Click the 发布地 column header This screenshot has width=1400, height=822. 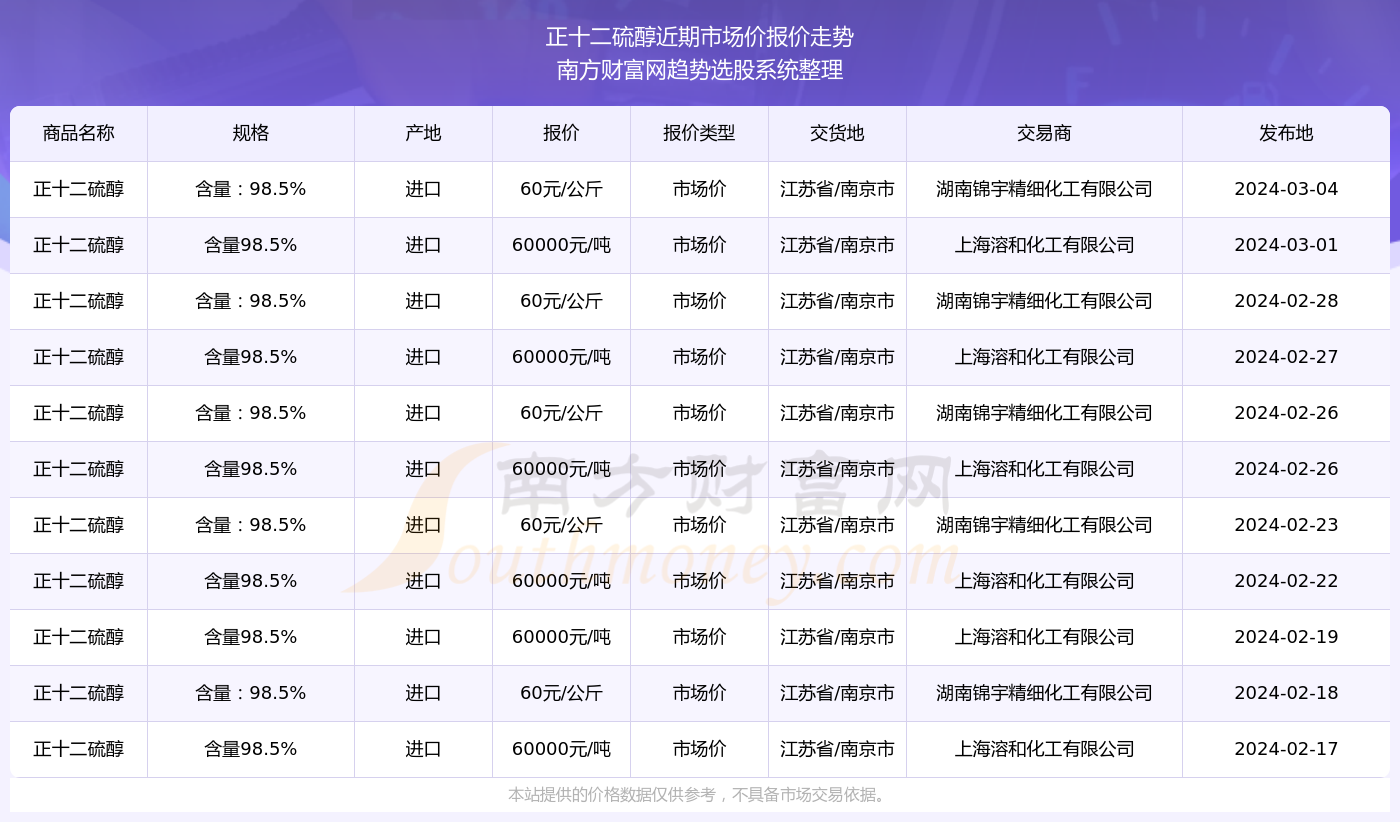coord(1286,133)
